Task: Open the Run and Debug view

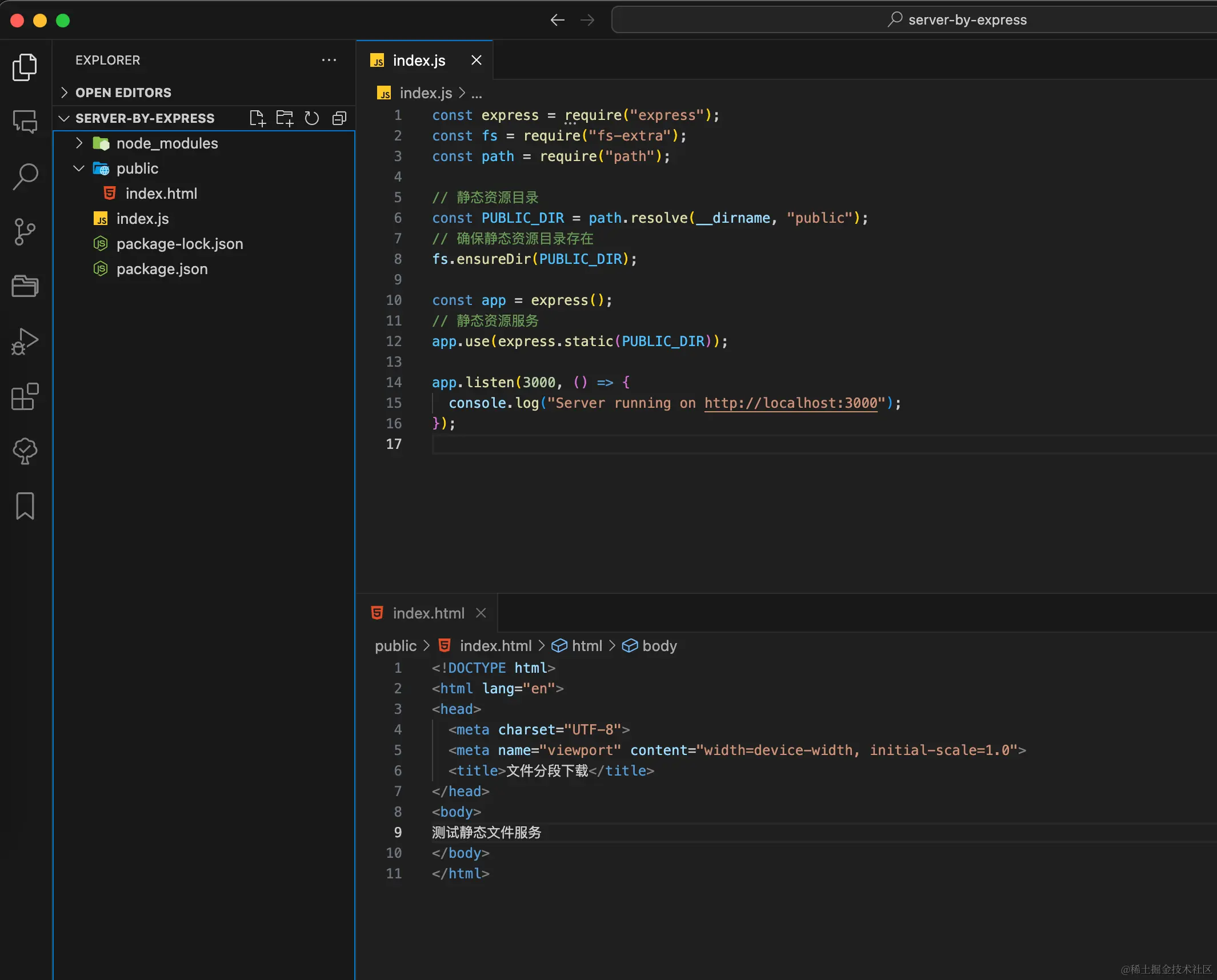Action: coord(25,341)
